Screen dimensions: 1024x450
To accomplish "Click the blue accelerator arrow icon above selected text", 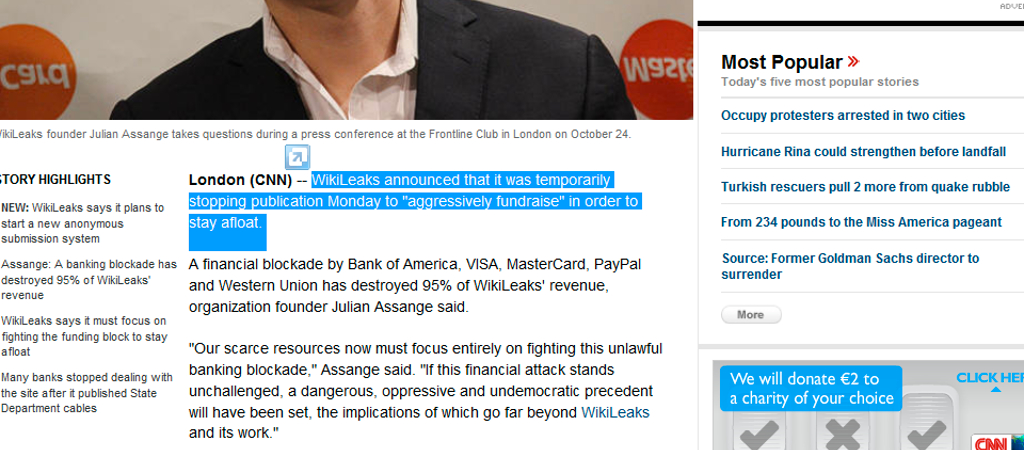I will [297, 157].
